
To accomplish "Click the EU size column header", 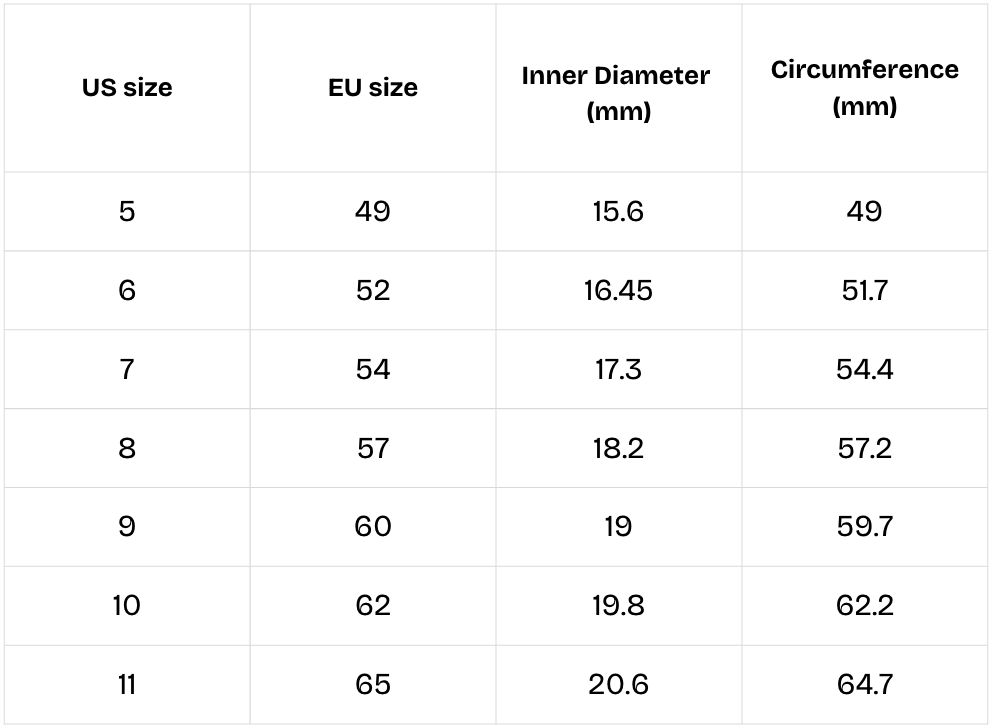I will click(x=373, y=88).
